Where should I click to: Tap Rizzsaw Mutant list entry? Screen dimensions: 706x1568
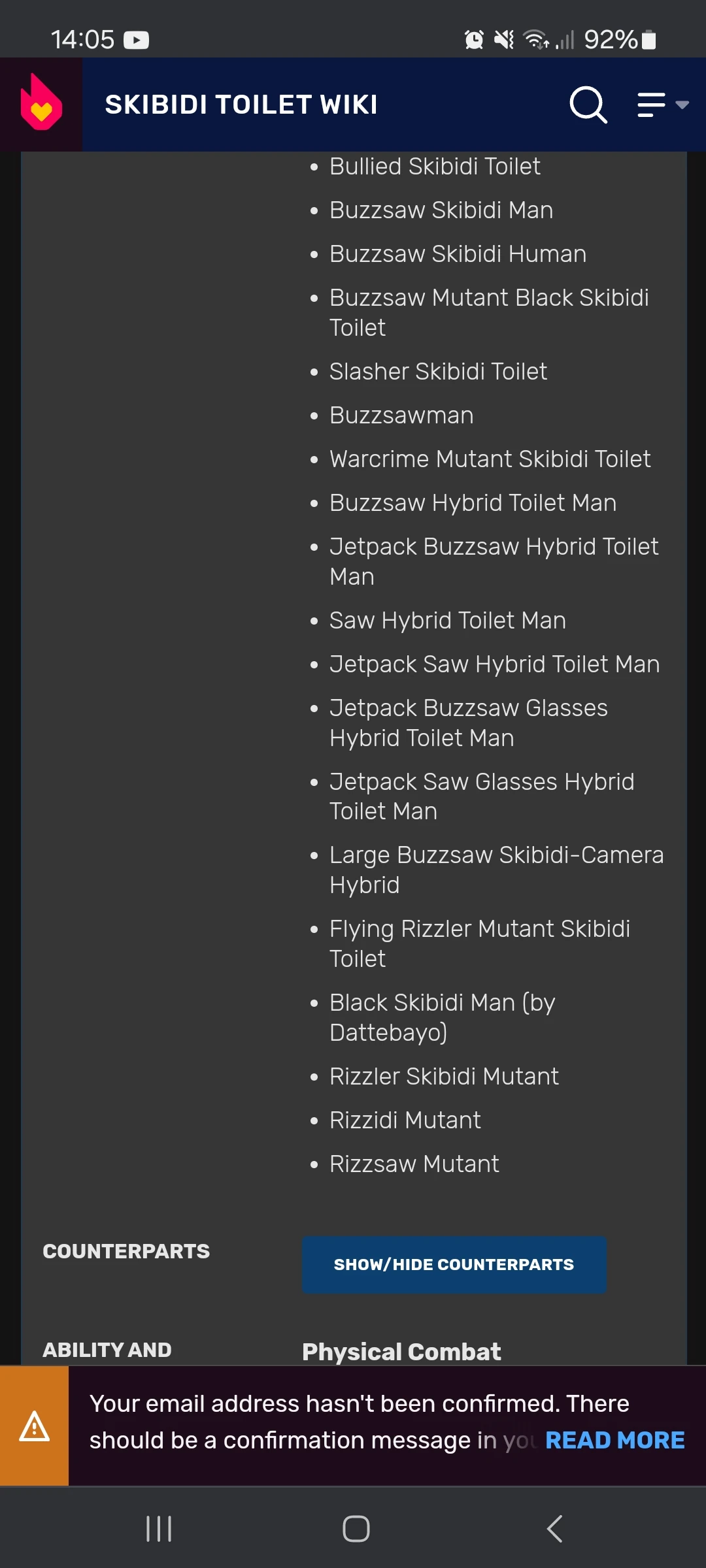point(414,1164)
